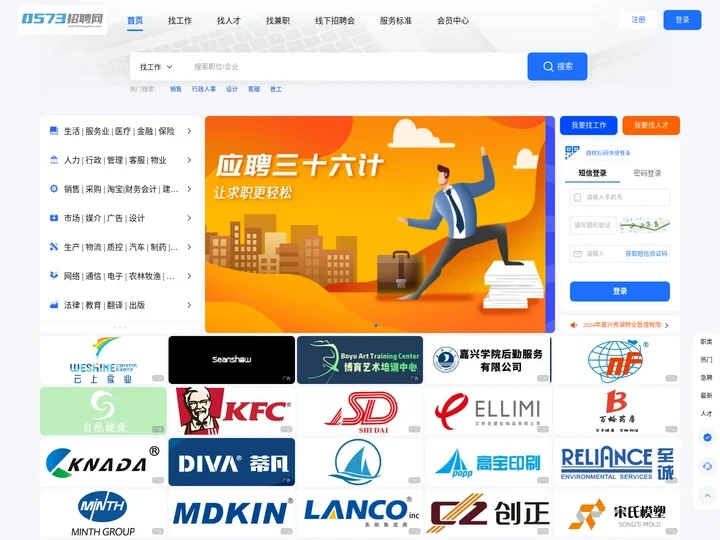This screenshot has height=540, width=720.
Task: Open the CZ 创正 company logo
Action: [x=488, y=513]
